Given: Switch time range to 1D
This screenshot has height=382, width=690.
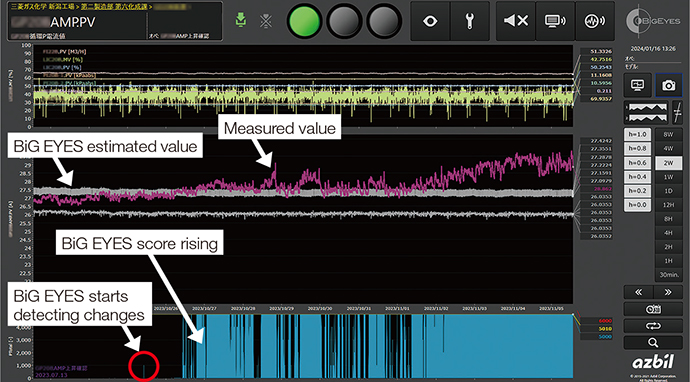Looking at the screenshot, I should 668,191.
